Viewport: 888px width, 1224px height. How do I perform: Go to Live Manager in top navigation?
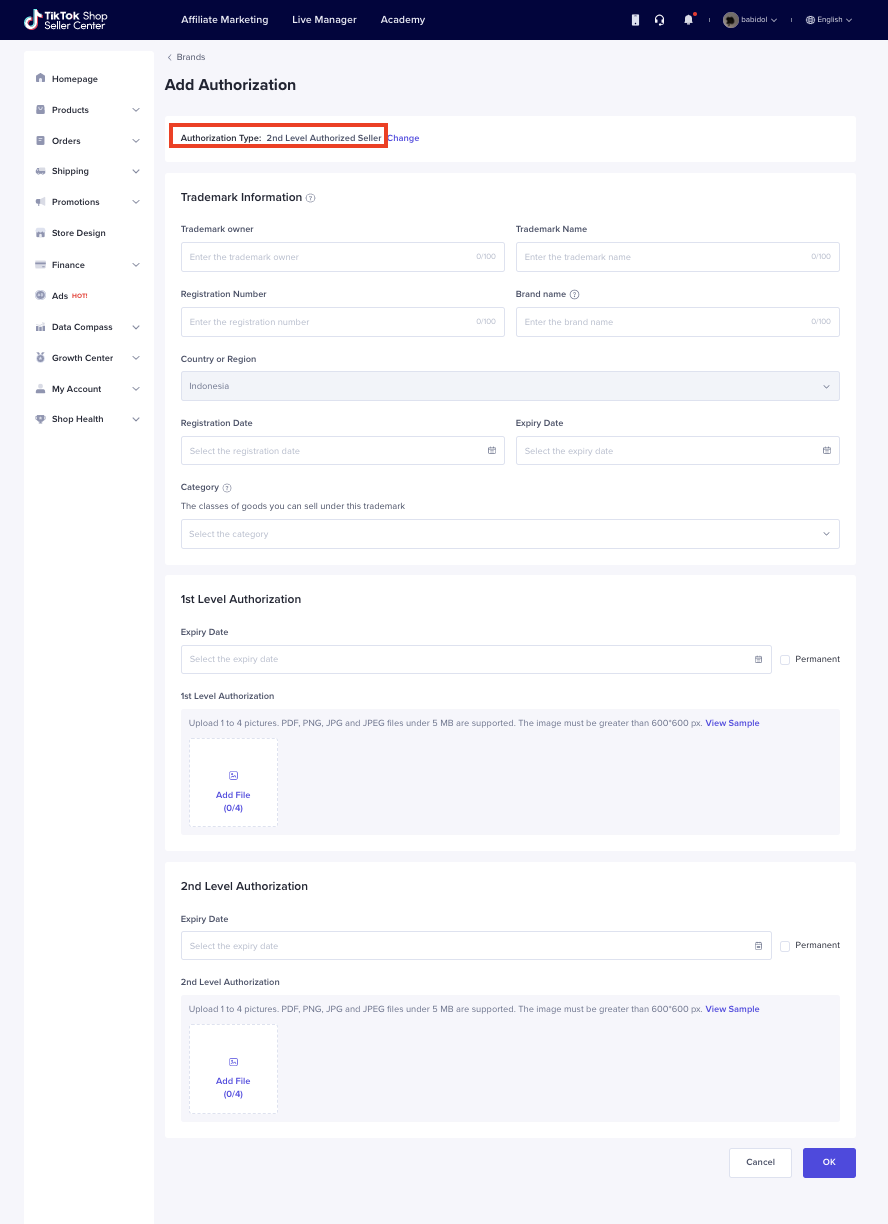(324, 20)
